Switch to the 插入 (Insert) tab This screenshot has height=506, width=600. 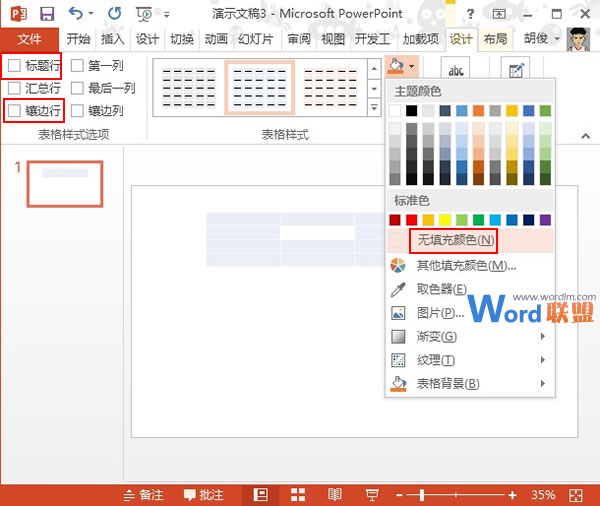pyautogui.click(x=112, y=39)
